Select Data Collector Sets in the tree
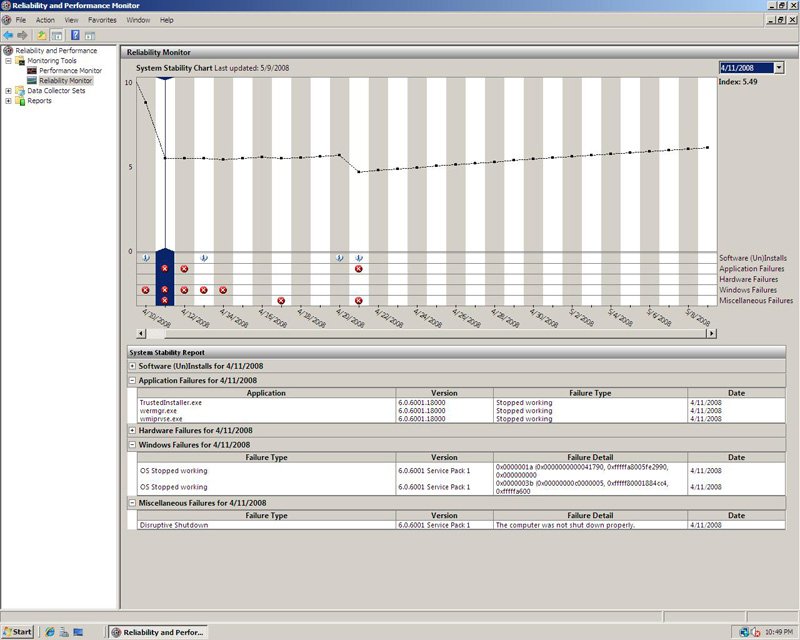800x640 pixels. pyautogui.click(x=56, y=90)
